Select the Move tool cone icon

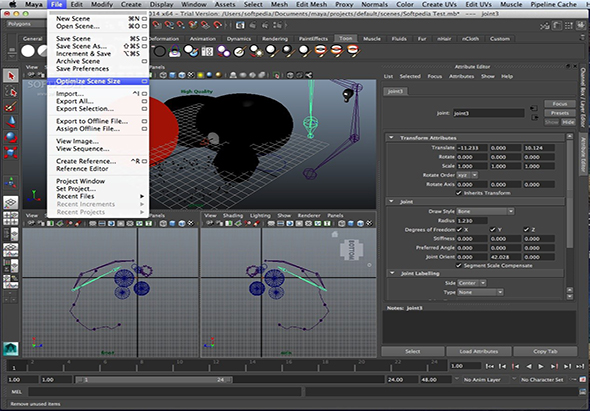11,122
